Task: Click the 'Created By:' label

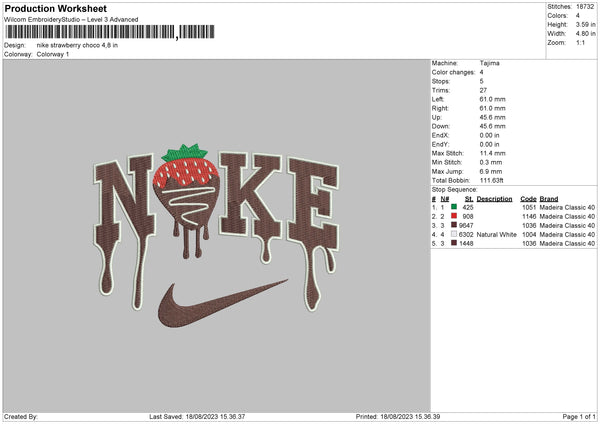Action: click(x=21, y=417)
